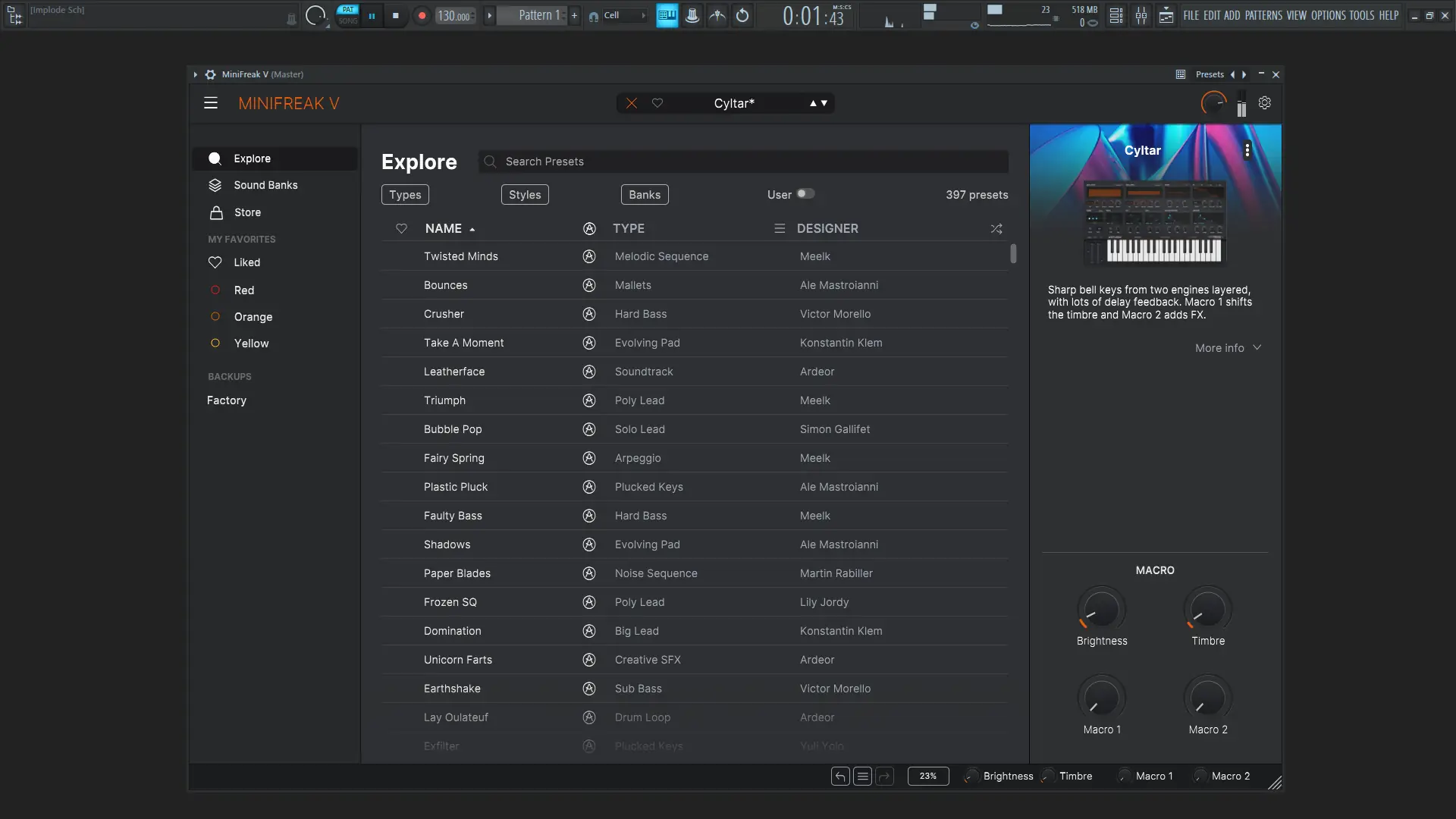Click the shuffle presets icon
Screen dimensions: 1456x819
coord(996,228)
